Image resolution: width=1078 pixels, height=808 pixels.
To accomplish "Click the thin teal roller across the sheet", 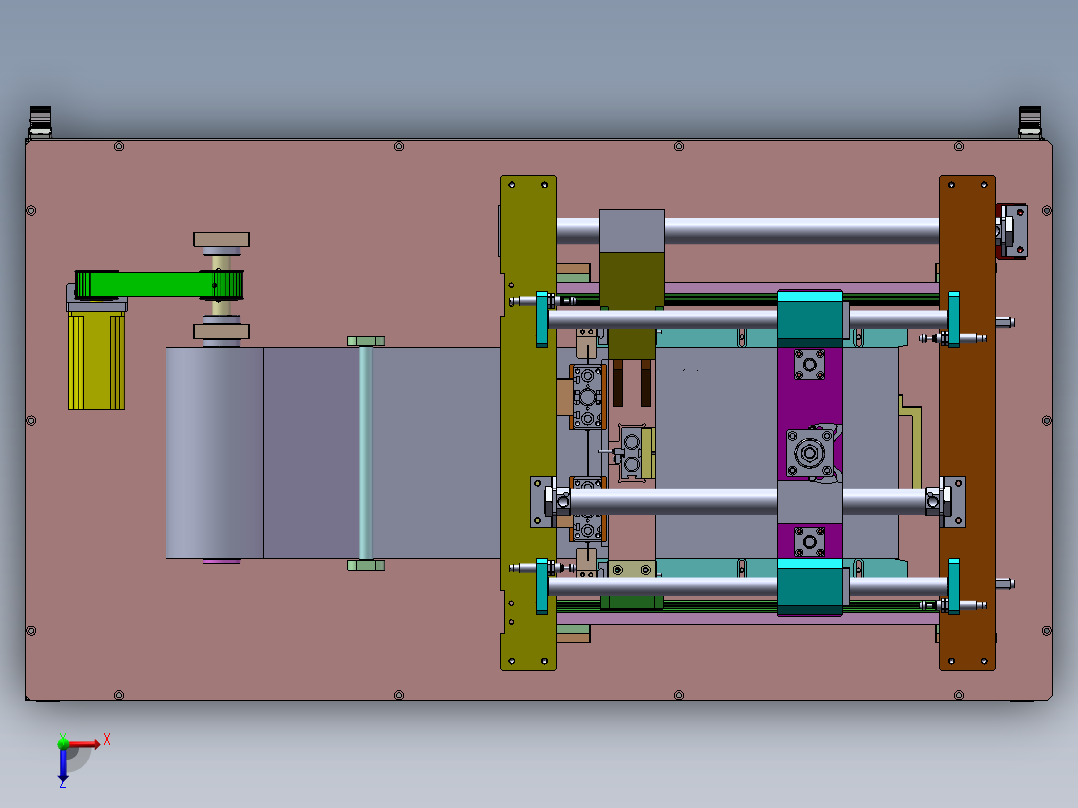I will click(366, 453).
